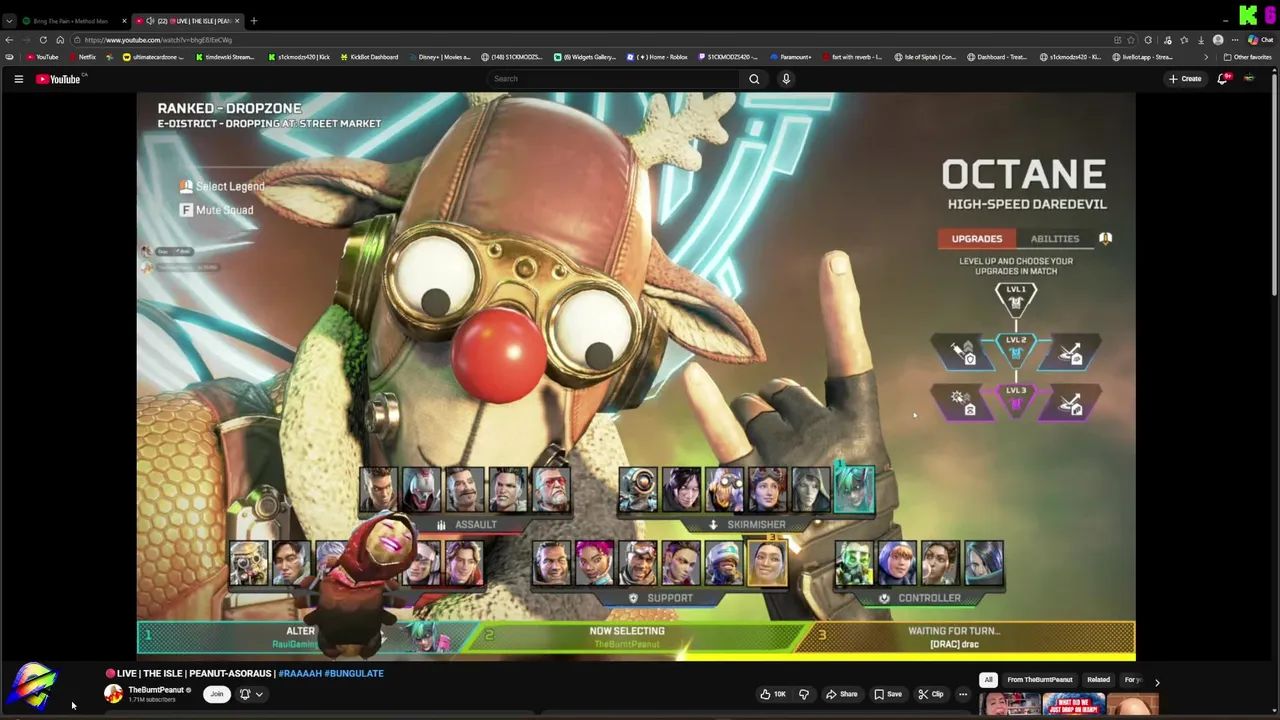Click the YouTube account avatar
Screen dimensions: 1280x720
coord(1249,79)
